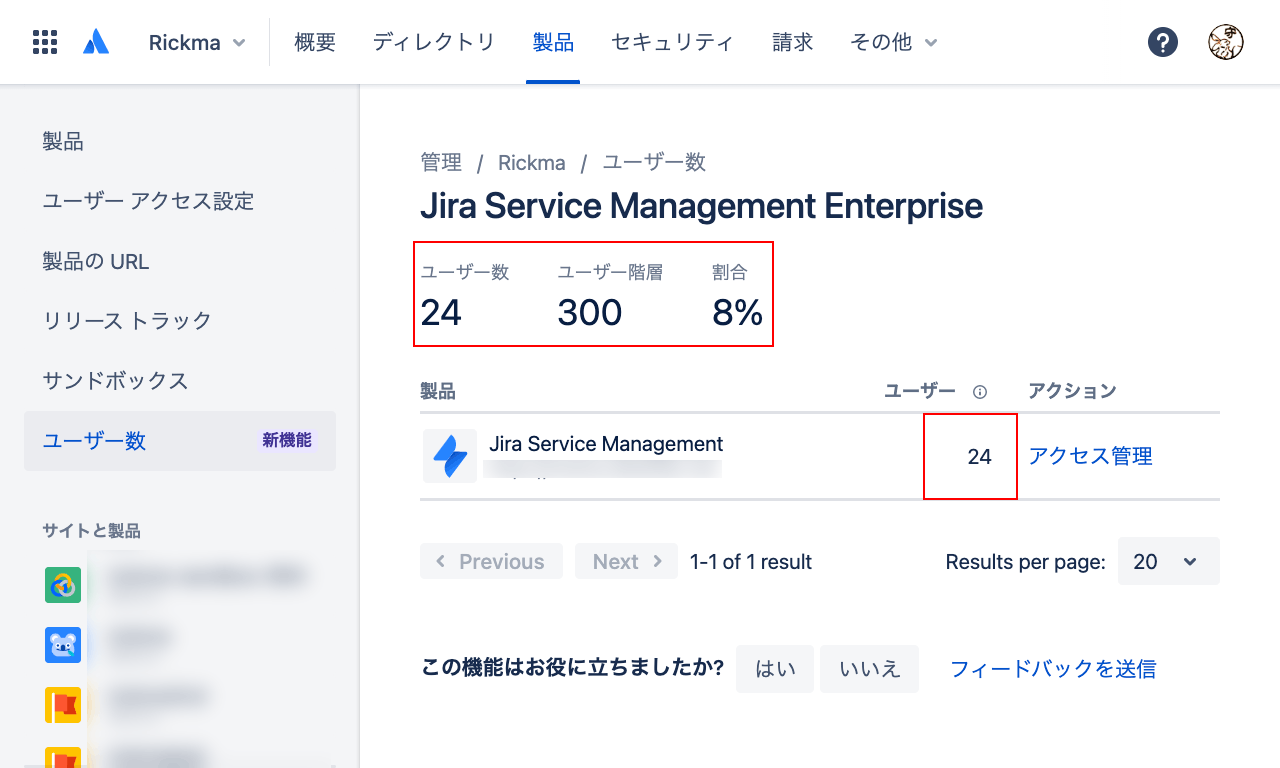The height and width of the screenshot is (768, 1280).
Task: Open the Results per page dropdown
Action: 1169,561
